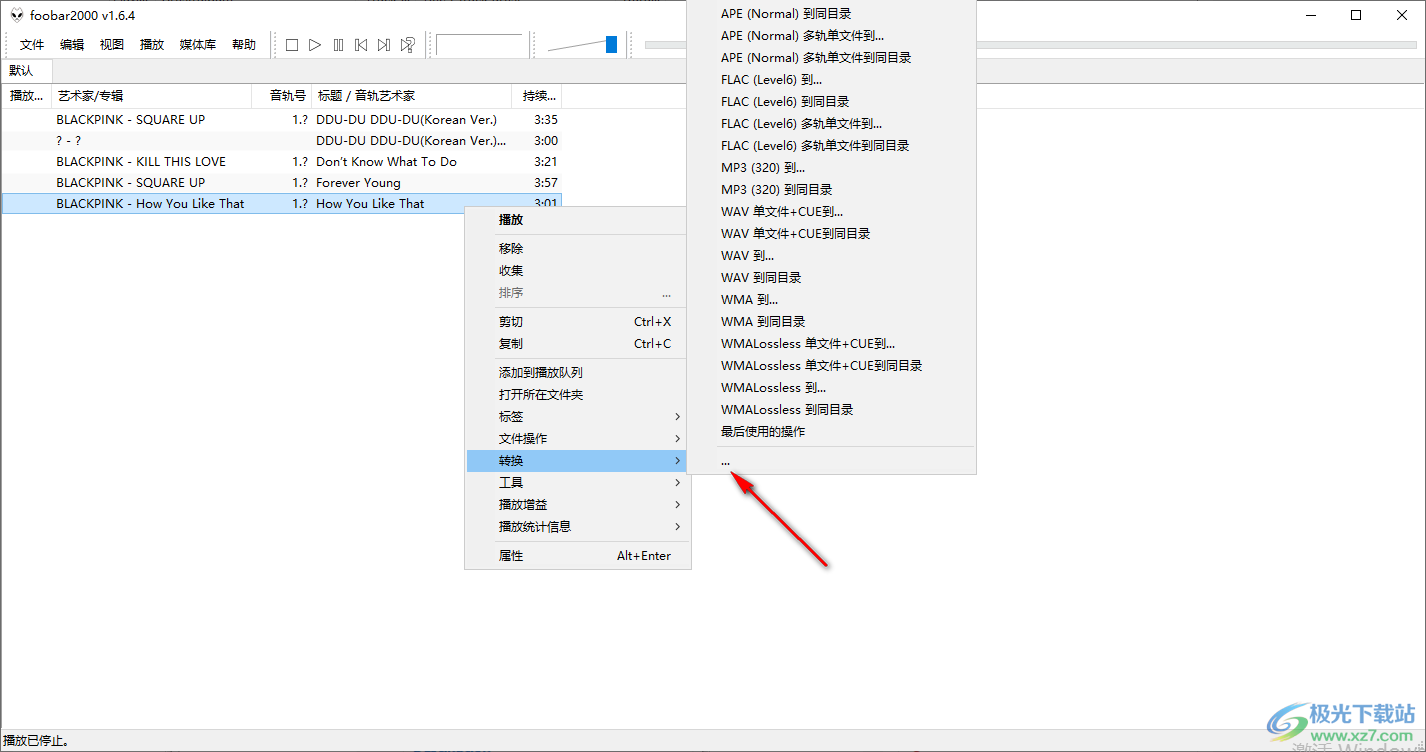1426x752 pixels.
Task: Choose 剪切 in the context menu
Action: (x=578, y=322)
